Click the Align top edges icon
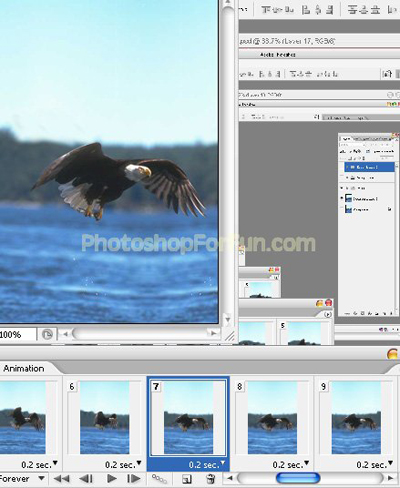 point(266,9)
